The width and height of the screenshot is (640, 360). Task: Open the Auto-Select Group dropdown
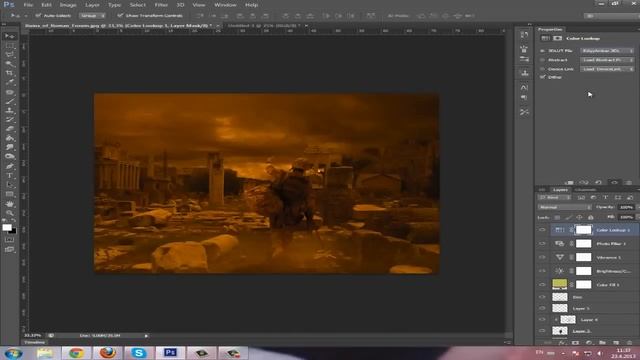click(92, 16)
